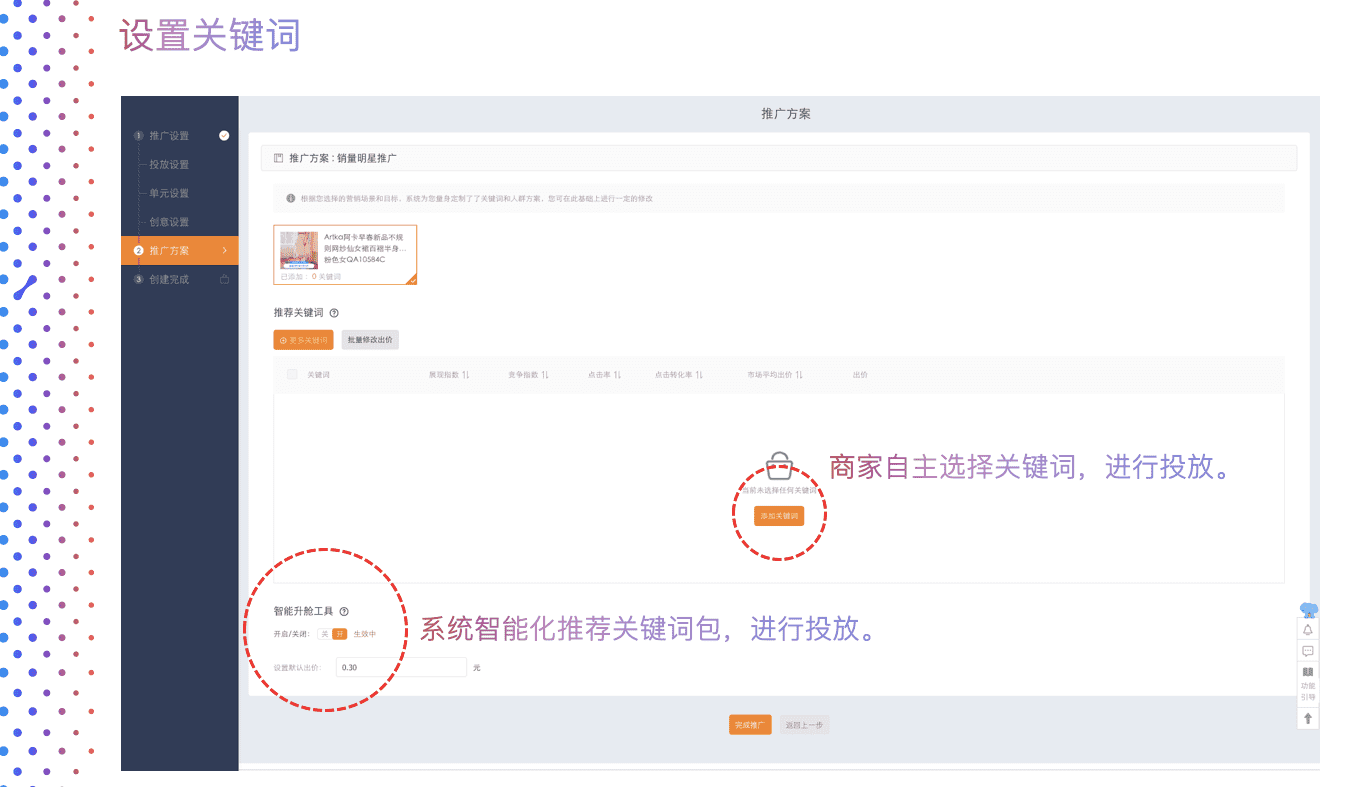1357x787 pixels.
Task: Switch smart upgrade tool to 关
Action: [325, 634]
